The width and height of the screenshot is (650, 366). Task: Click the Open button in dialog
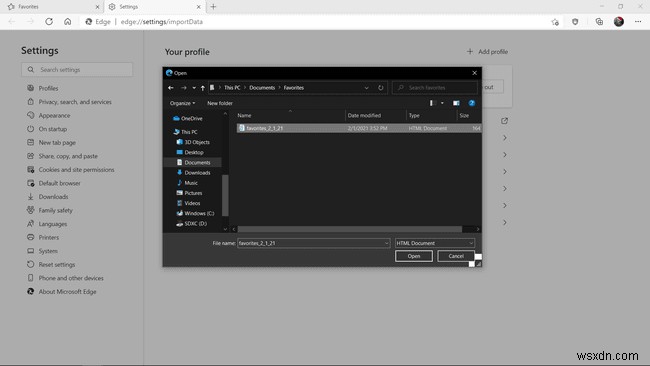pos(414,256)
